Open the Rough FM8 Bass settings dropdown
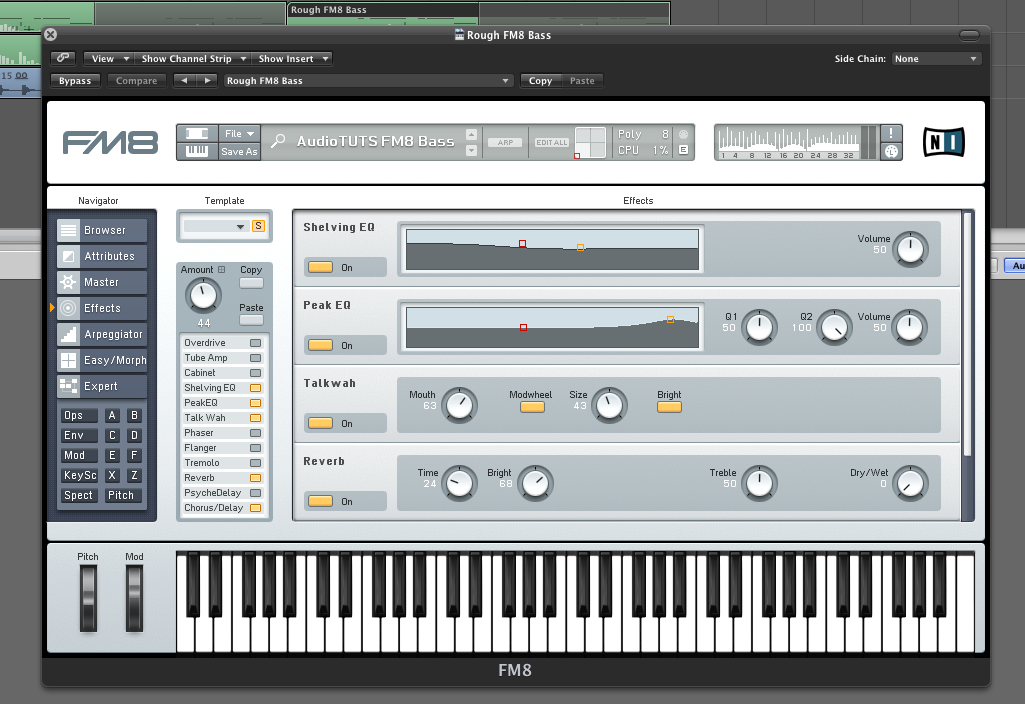1025x704 pixels. [x=367, y=81]
